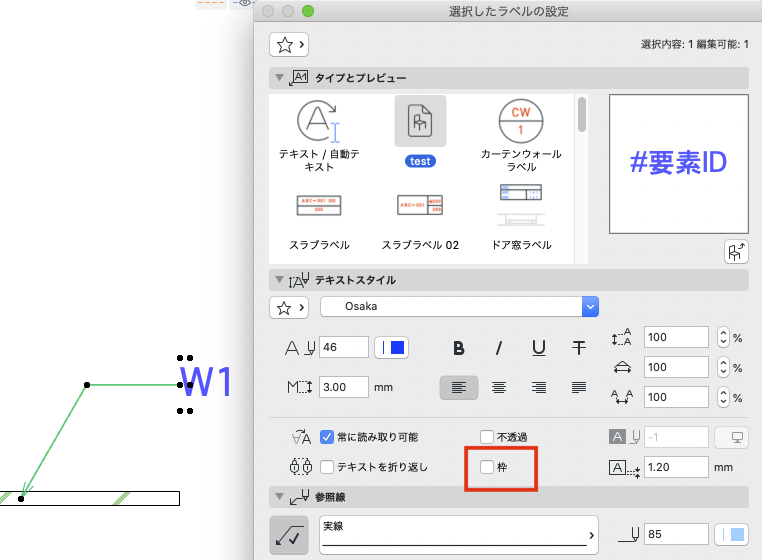
Task: Select justified text alignment
Action: coord(578,387)
